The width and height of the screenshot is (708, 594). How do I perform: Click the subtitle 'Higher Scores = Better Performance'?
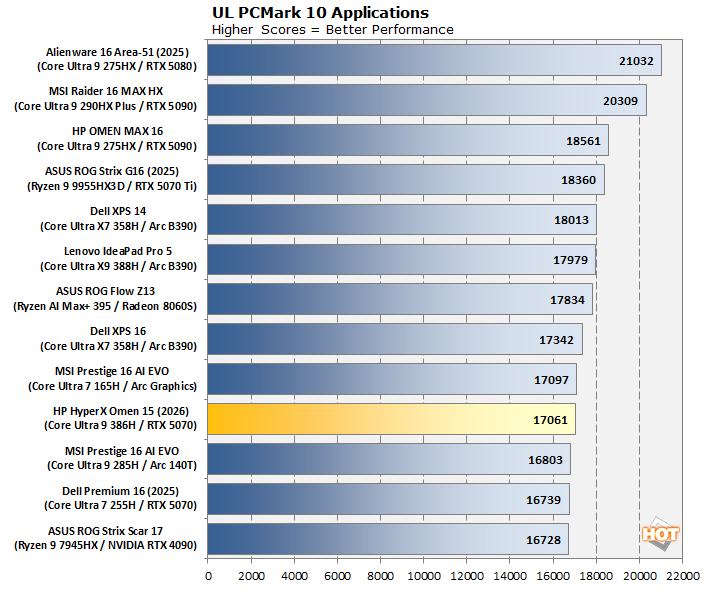[x=332, y=30]
